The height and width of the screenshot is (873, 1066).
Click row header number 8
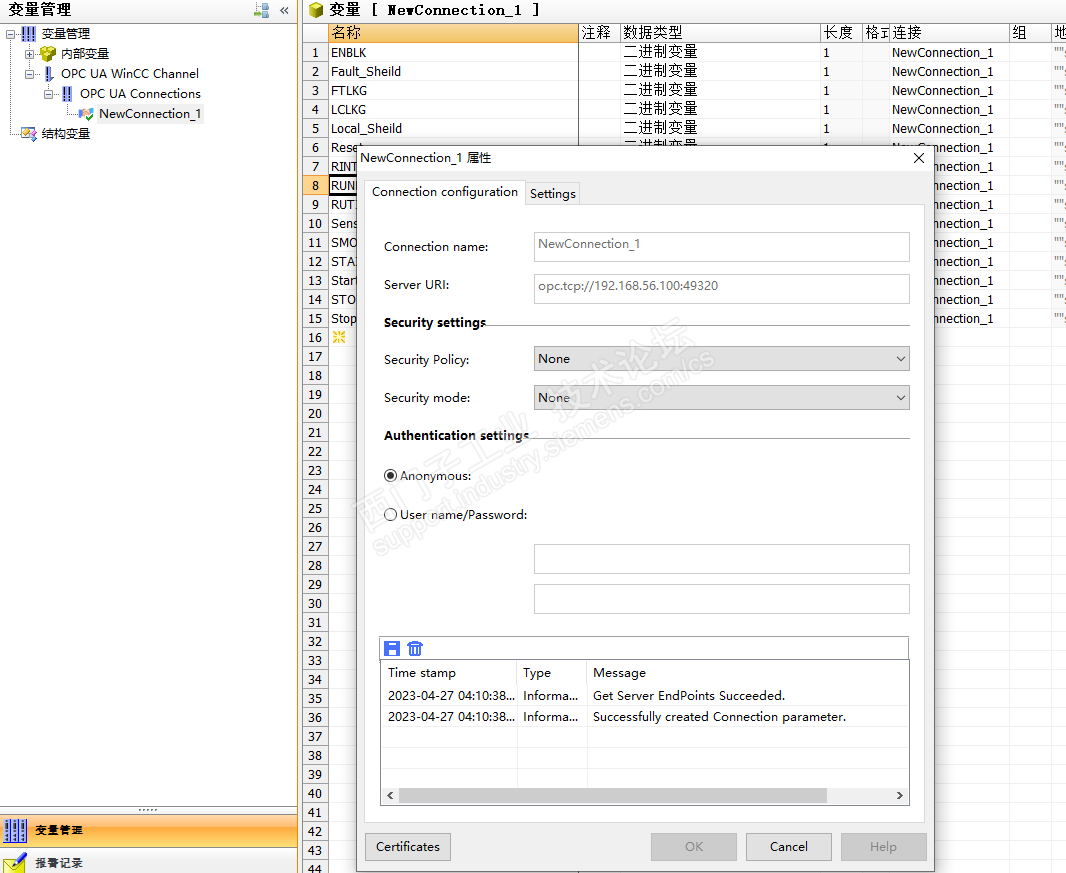(315, 186)
